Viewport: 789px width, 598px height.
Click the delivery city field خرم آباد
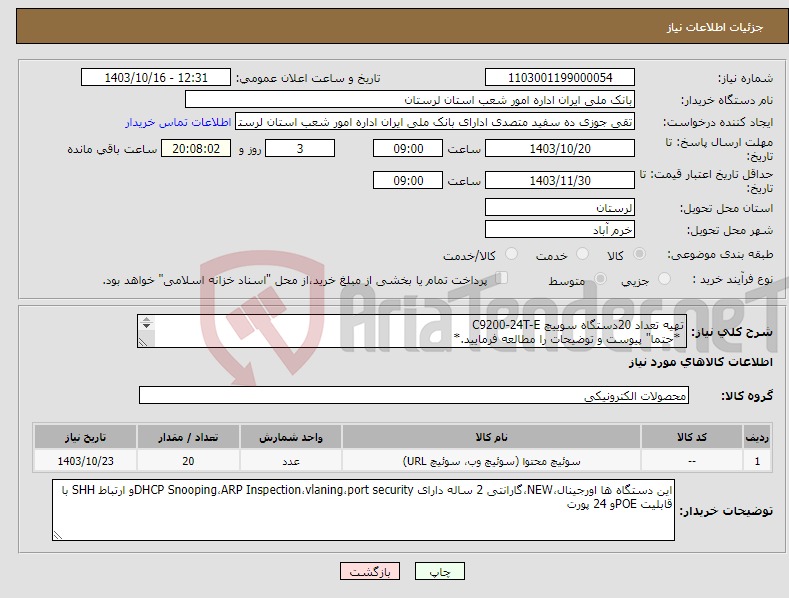click(x=560, y=230)
